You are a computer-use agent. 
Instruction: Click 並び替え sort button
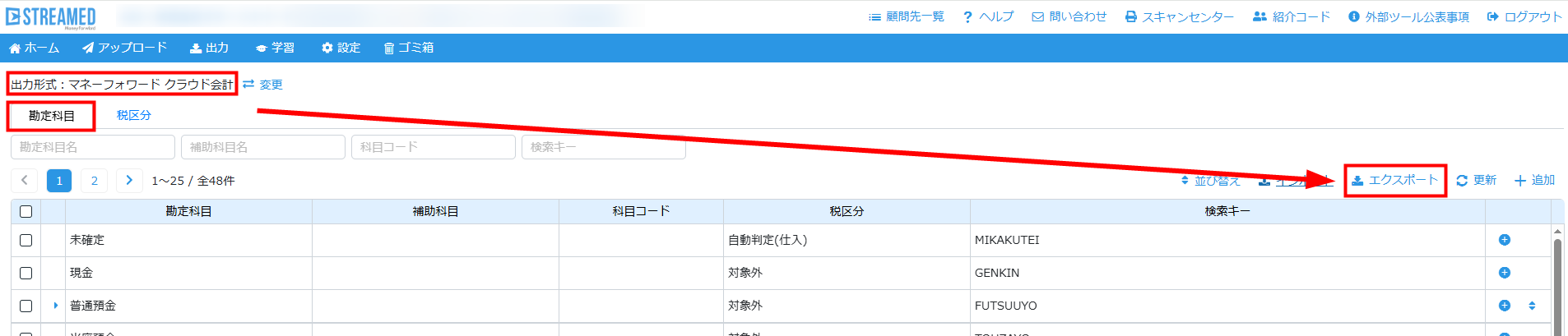coord(1210,181)
